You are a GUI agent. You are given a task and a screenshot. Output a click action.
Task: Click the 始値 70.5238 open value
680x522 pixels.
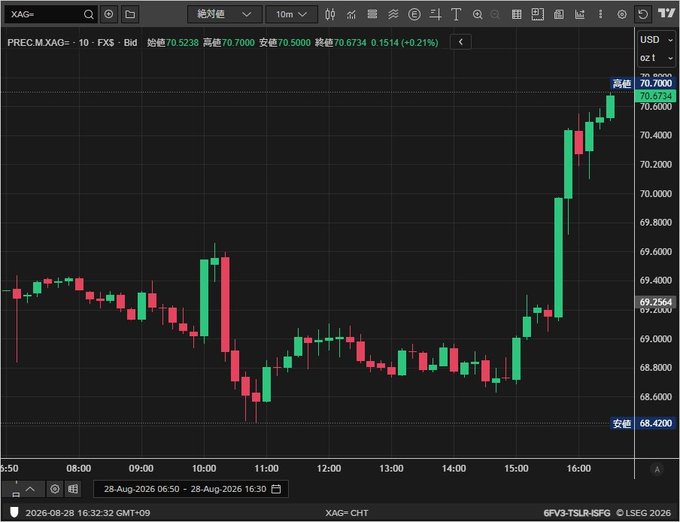[x=173, y=42]
